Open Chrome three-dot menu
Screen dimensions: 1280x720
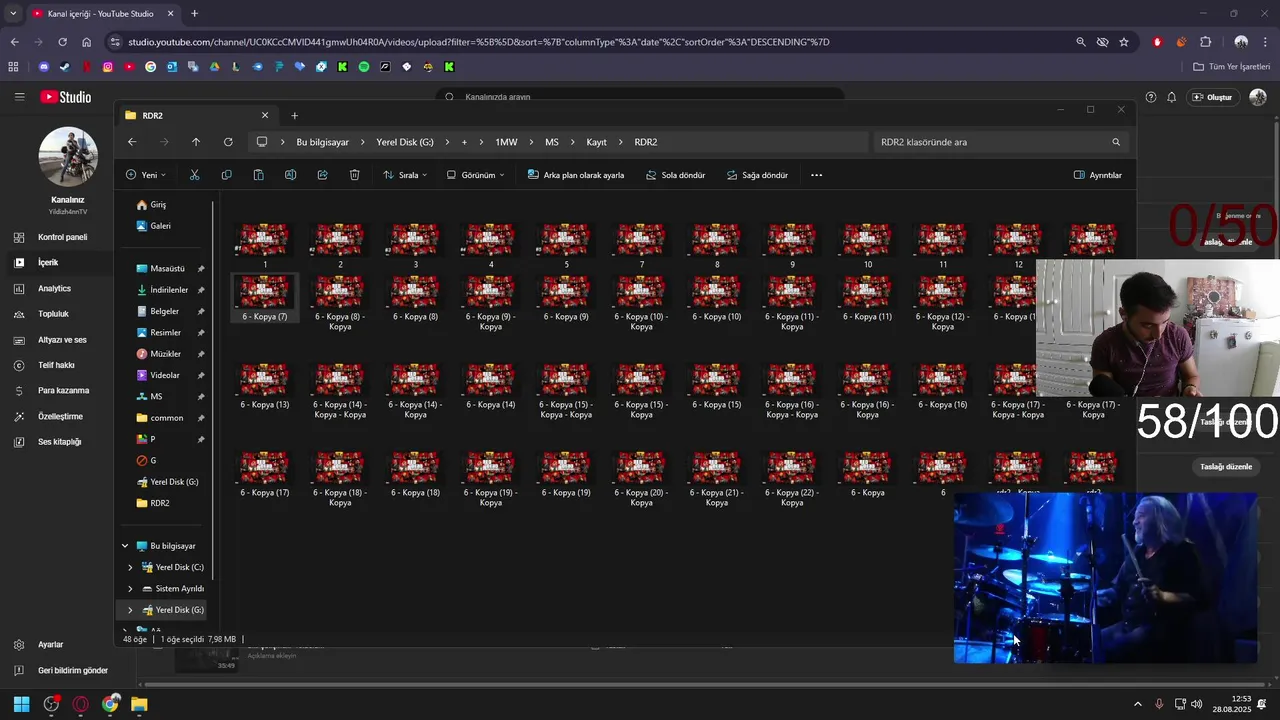tap(1265, 42)
